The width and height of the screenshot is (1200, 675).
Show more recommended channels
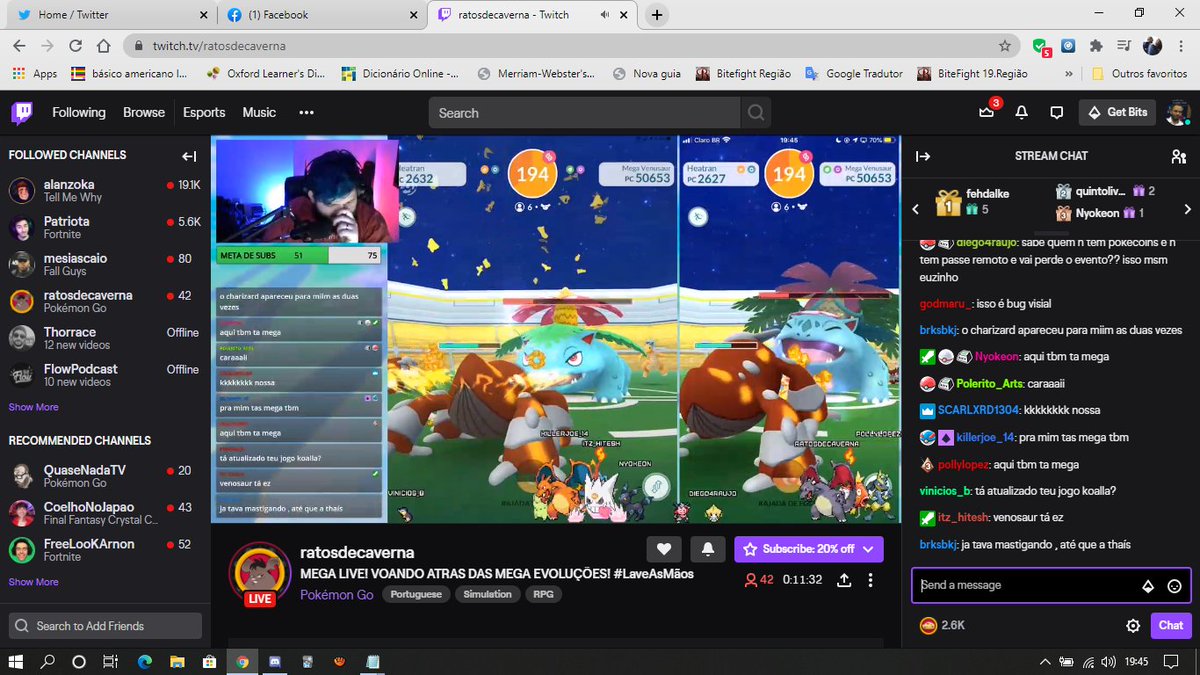(33, 582)
